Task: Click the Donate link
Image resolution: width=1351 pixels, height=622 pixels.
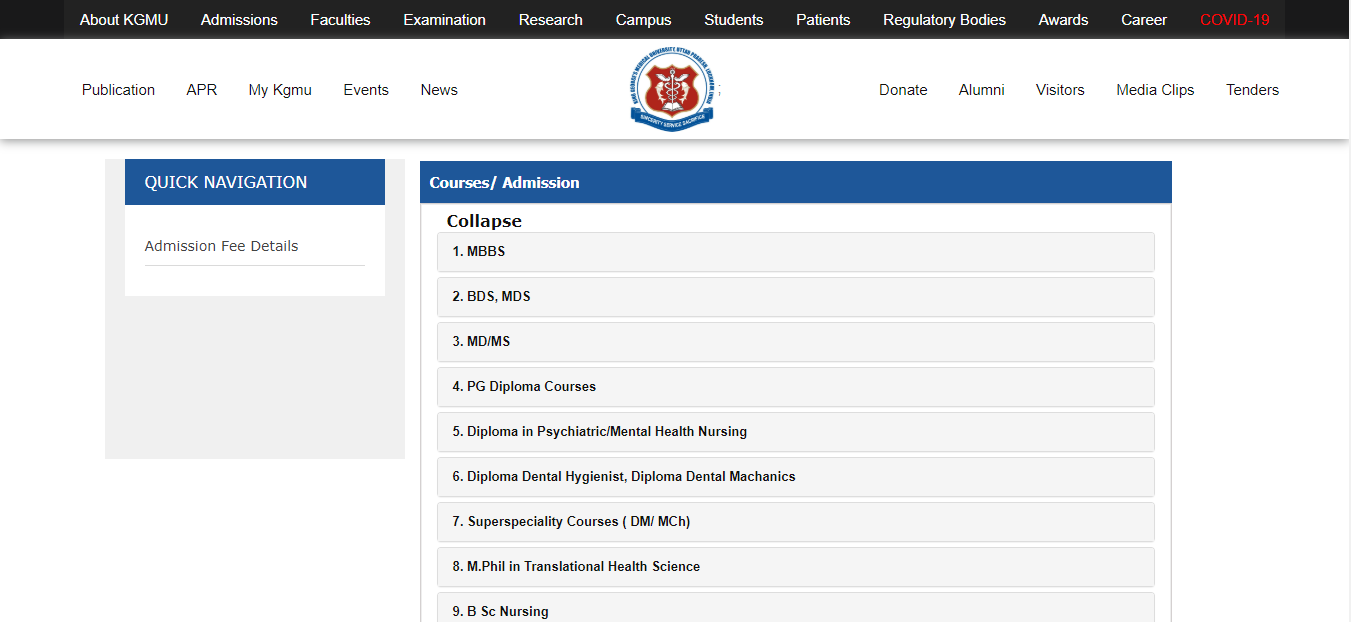Action: tap(902, 89)
